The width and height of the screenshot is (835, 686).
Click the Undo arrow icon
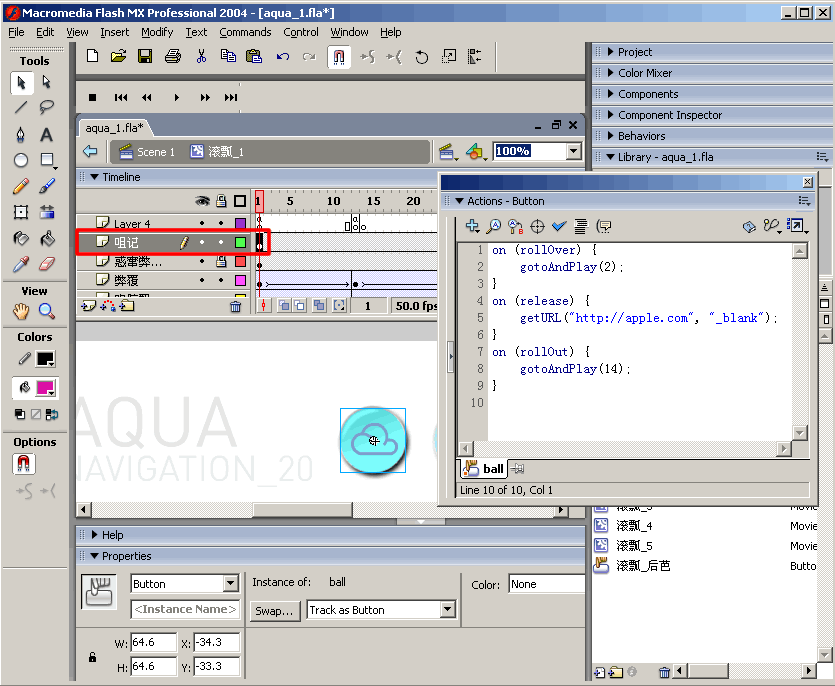(283, 56)
